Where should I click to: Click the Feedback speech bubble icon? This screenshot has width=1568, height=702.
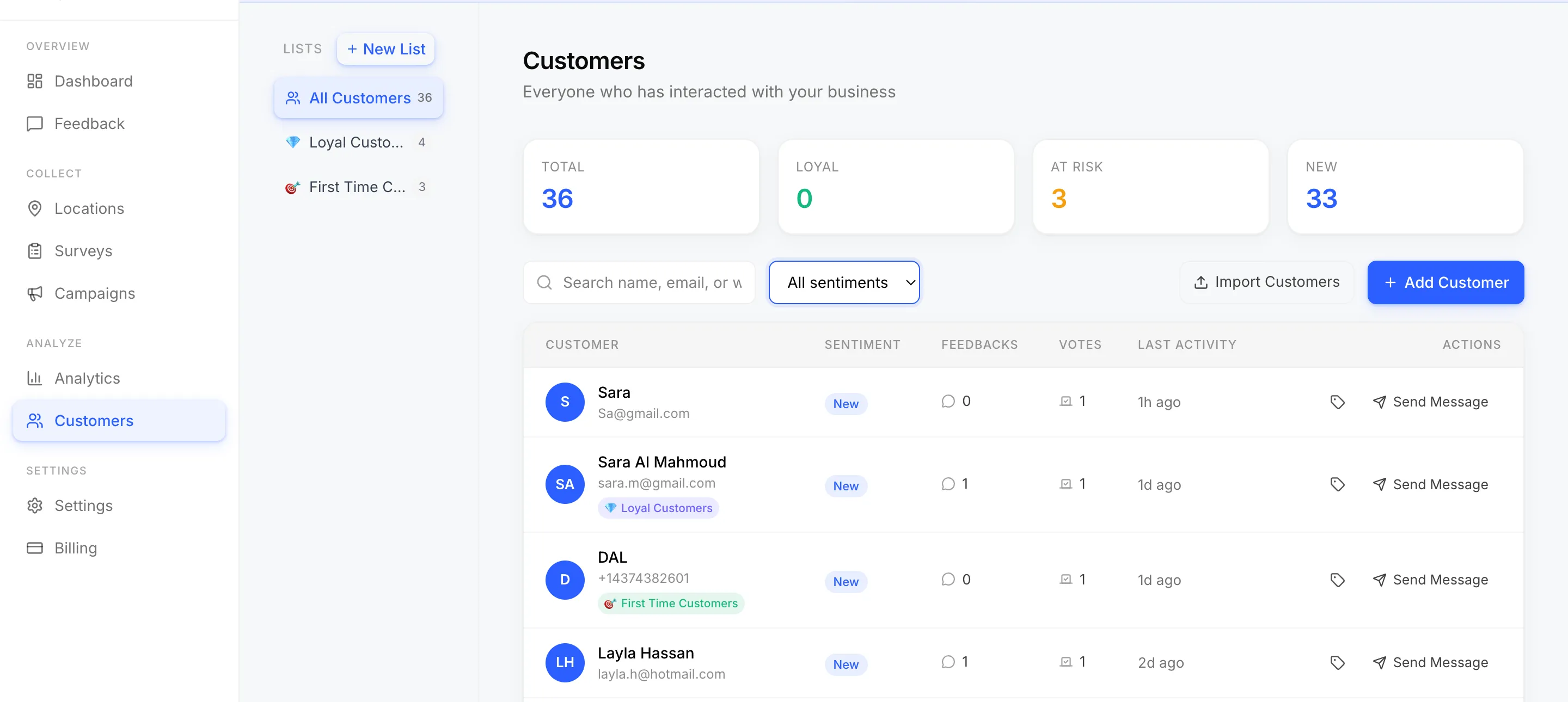coord(35,124)
